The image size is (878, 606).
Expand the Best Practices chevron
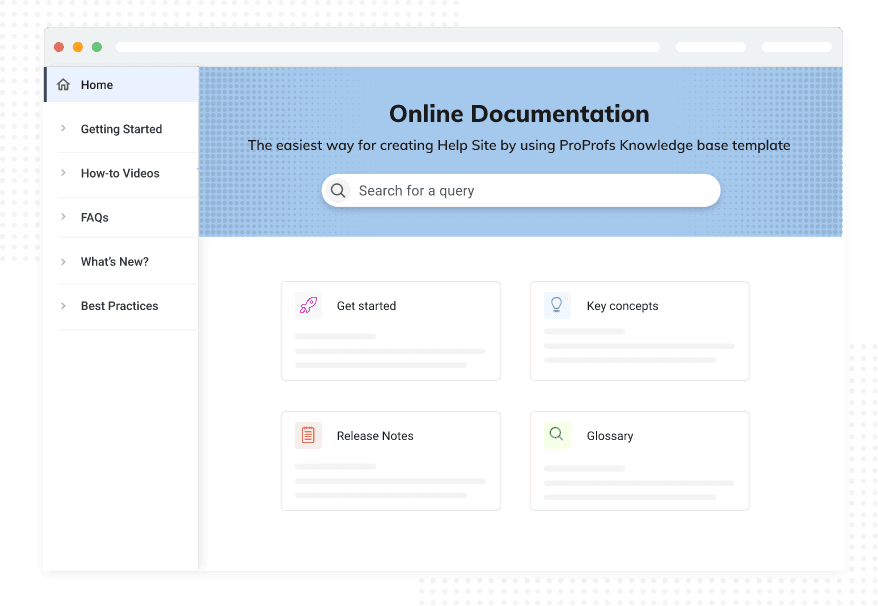64,306
